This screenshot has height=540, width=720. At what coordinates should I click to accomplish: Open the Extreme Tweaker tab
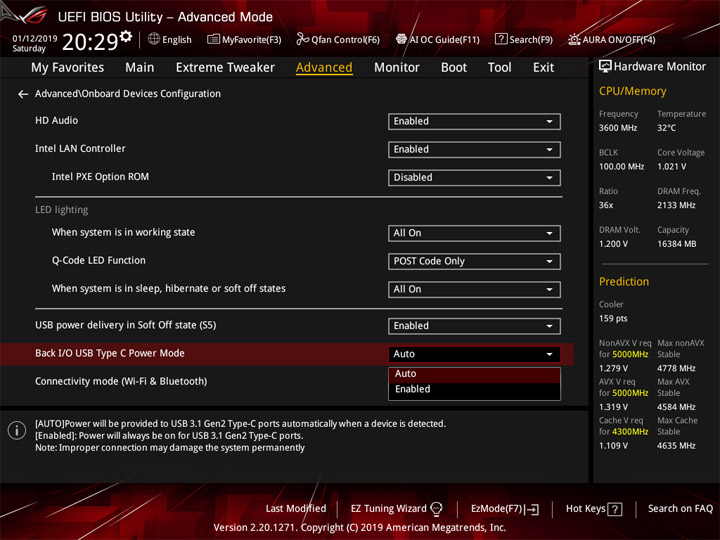[225, 68]
